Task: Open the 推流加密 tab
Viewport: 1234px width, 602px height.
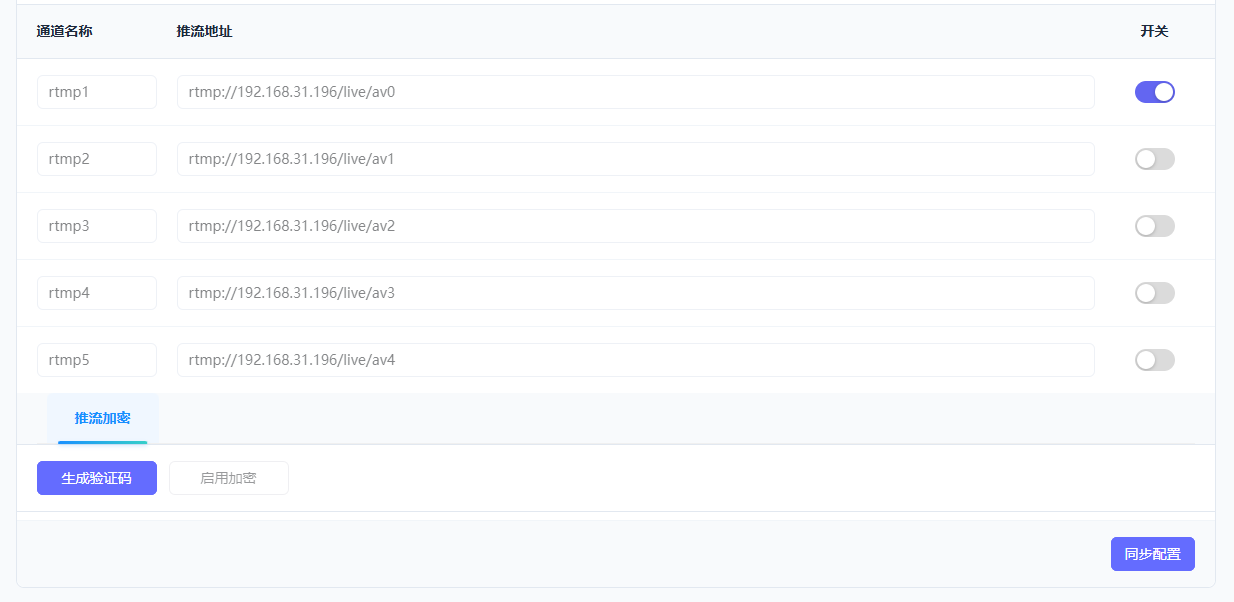Action: pyautogui.click(x=102, y=418)
